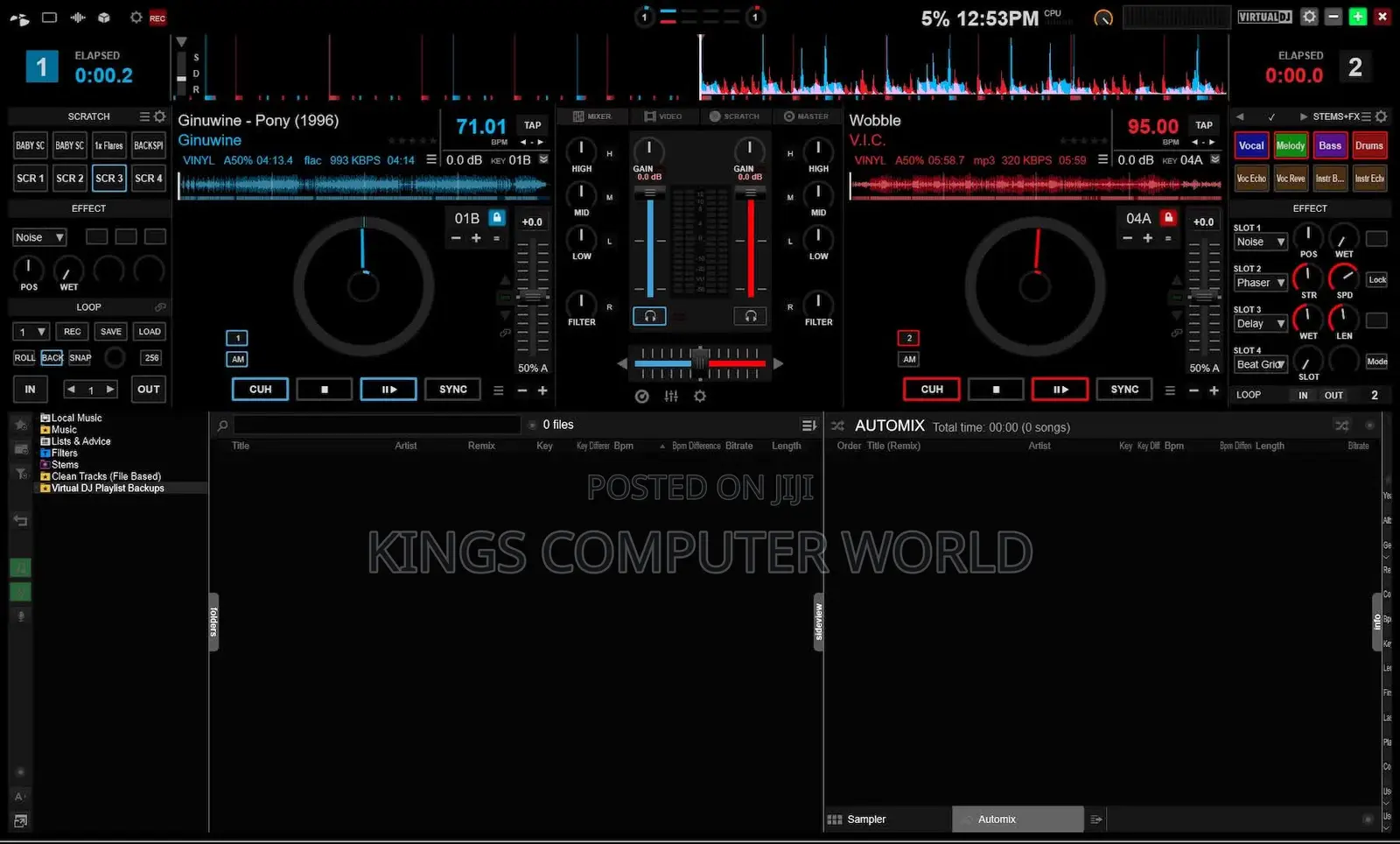Click the key plus button under 01B
Viewport: 1400px width, 844px height.
pyautogui.click(x=476, y=238)
